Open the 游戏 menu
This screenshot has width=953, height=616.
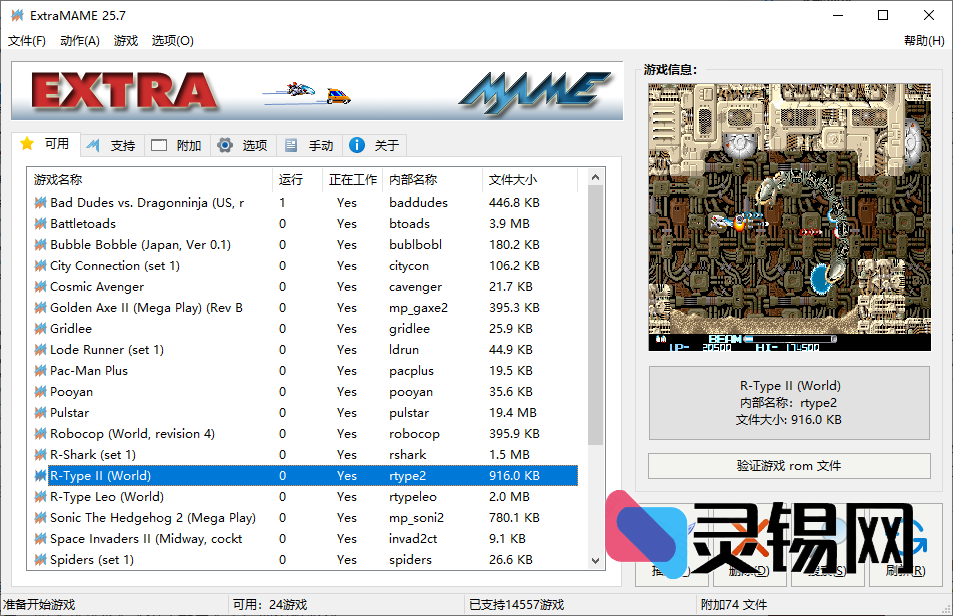coord(125,41)
